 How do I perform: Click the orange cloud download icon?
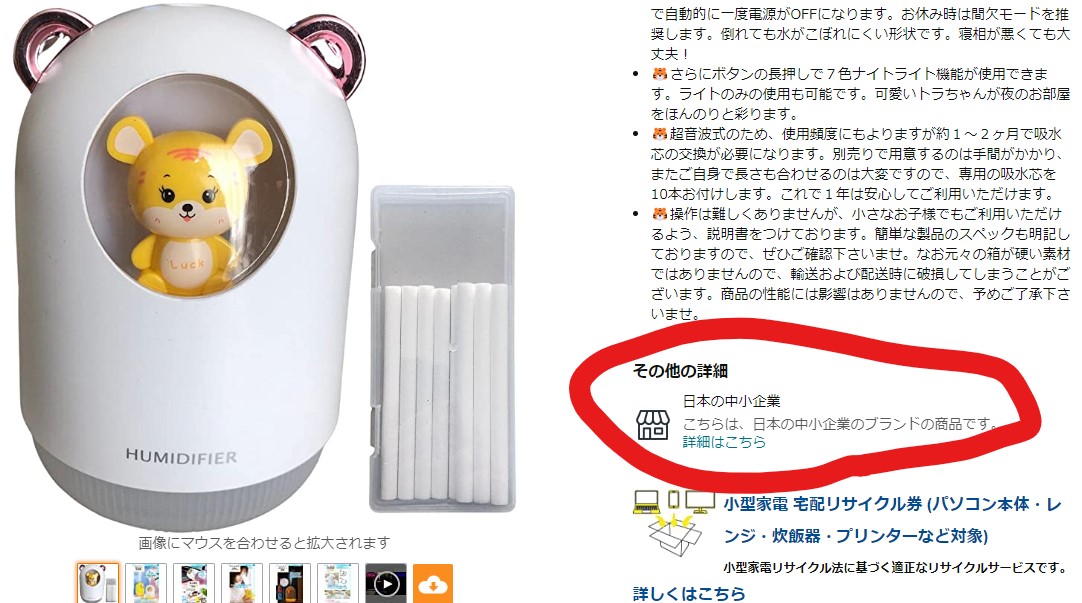point(433,584)
